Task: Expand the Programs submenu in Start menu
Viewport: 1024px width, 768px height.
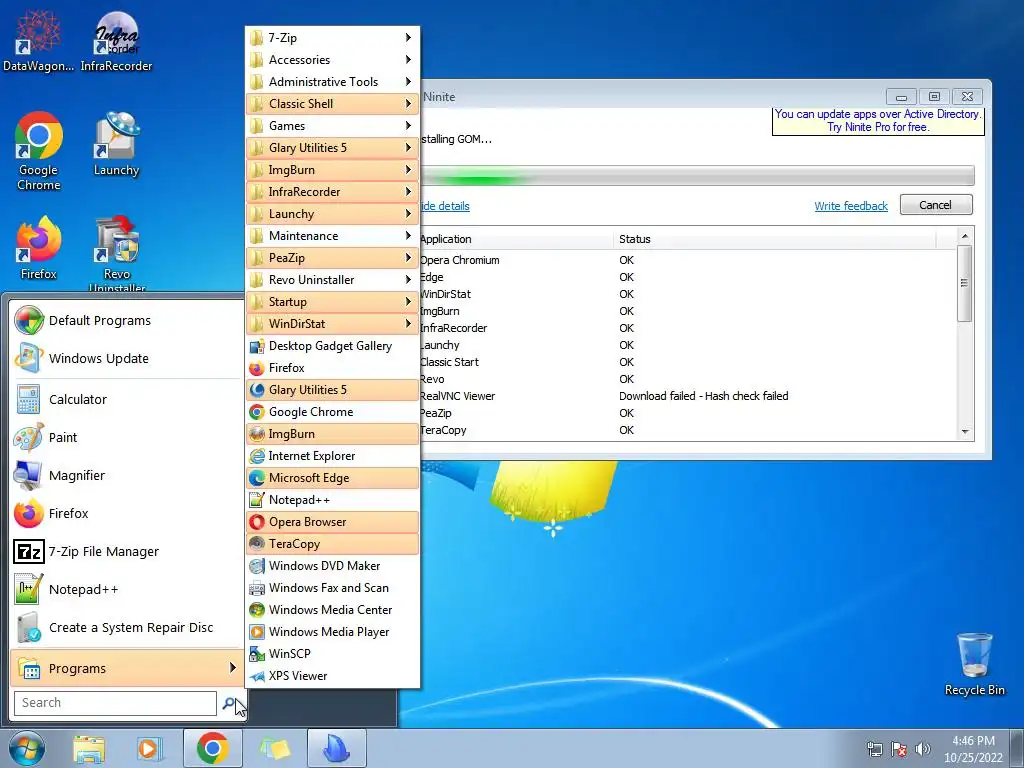Action: click(x=126, y=668)
